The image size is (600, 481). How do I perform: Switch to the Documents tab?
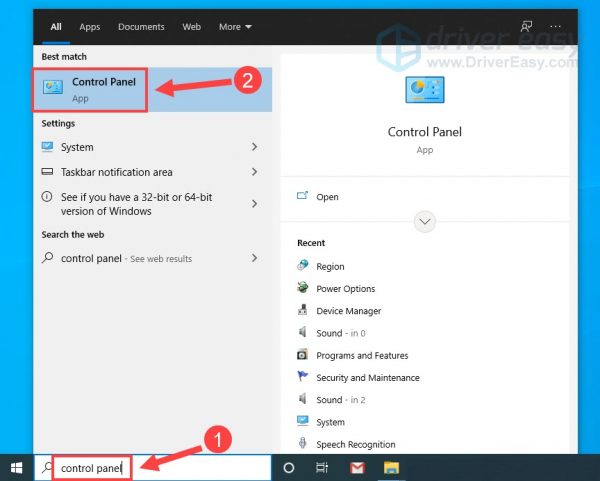(x=141, y=27)
